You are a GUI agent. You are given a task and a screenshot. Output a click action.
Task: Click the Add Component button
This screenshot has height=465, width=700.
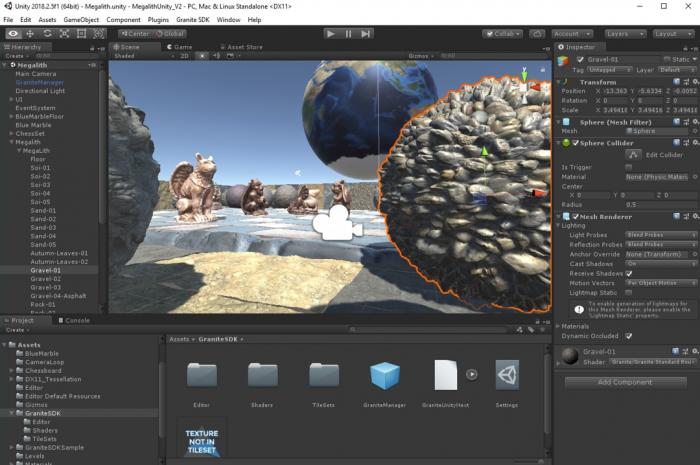tap(625, 382)
